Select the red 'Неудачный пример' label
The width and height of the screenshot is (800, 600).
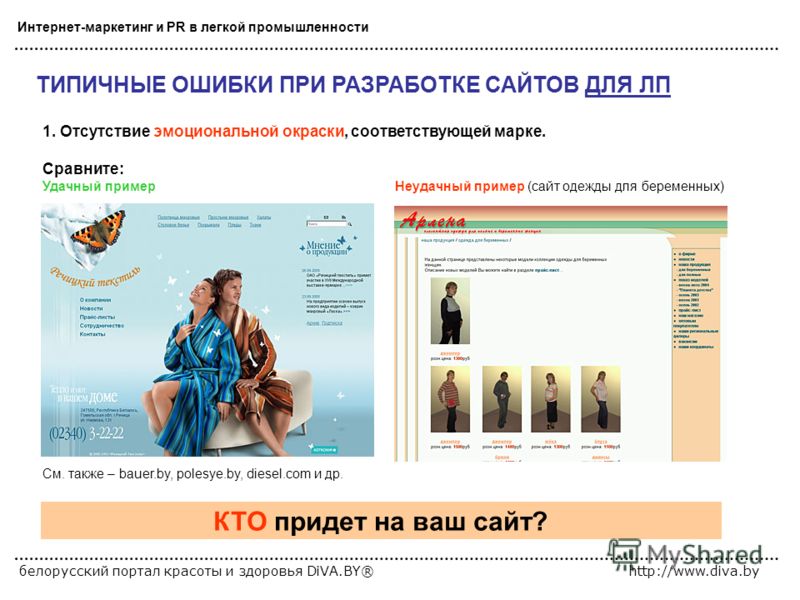click(x=459, y=186)
